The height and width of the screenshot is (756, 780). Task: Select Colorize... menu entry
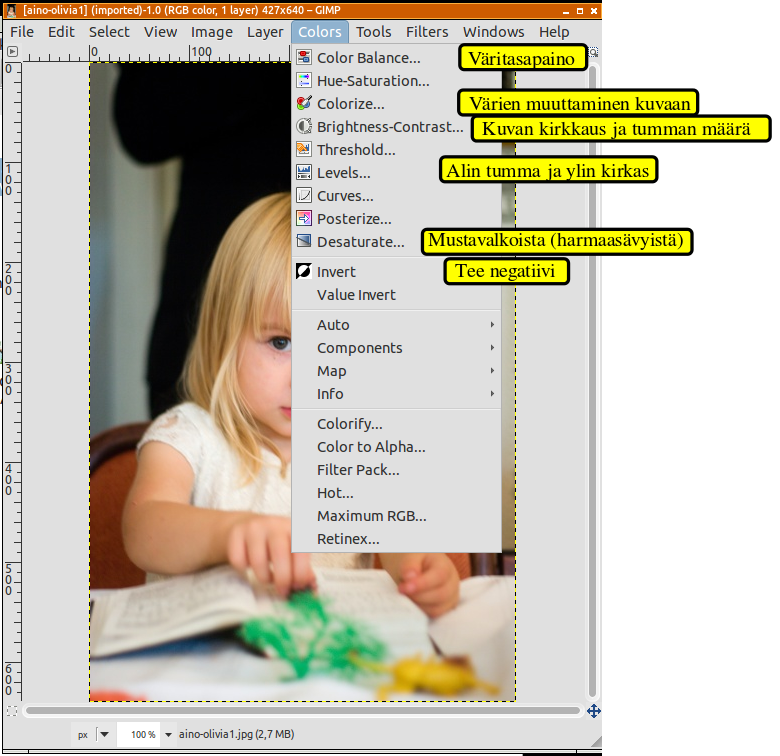396,103
